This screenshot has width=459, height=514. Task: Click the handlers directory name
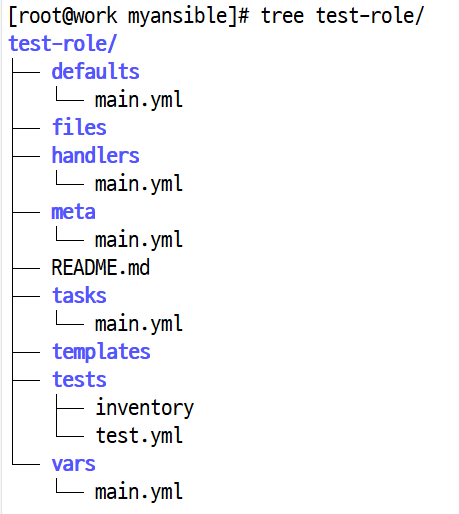tap(95, 155)
